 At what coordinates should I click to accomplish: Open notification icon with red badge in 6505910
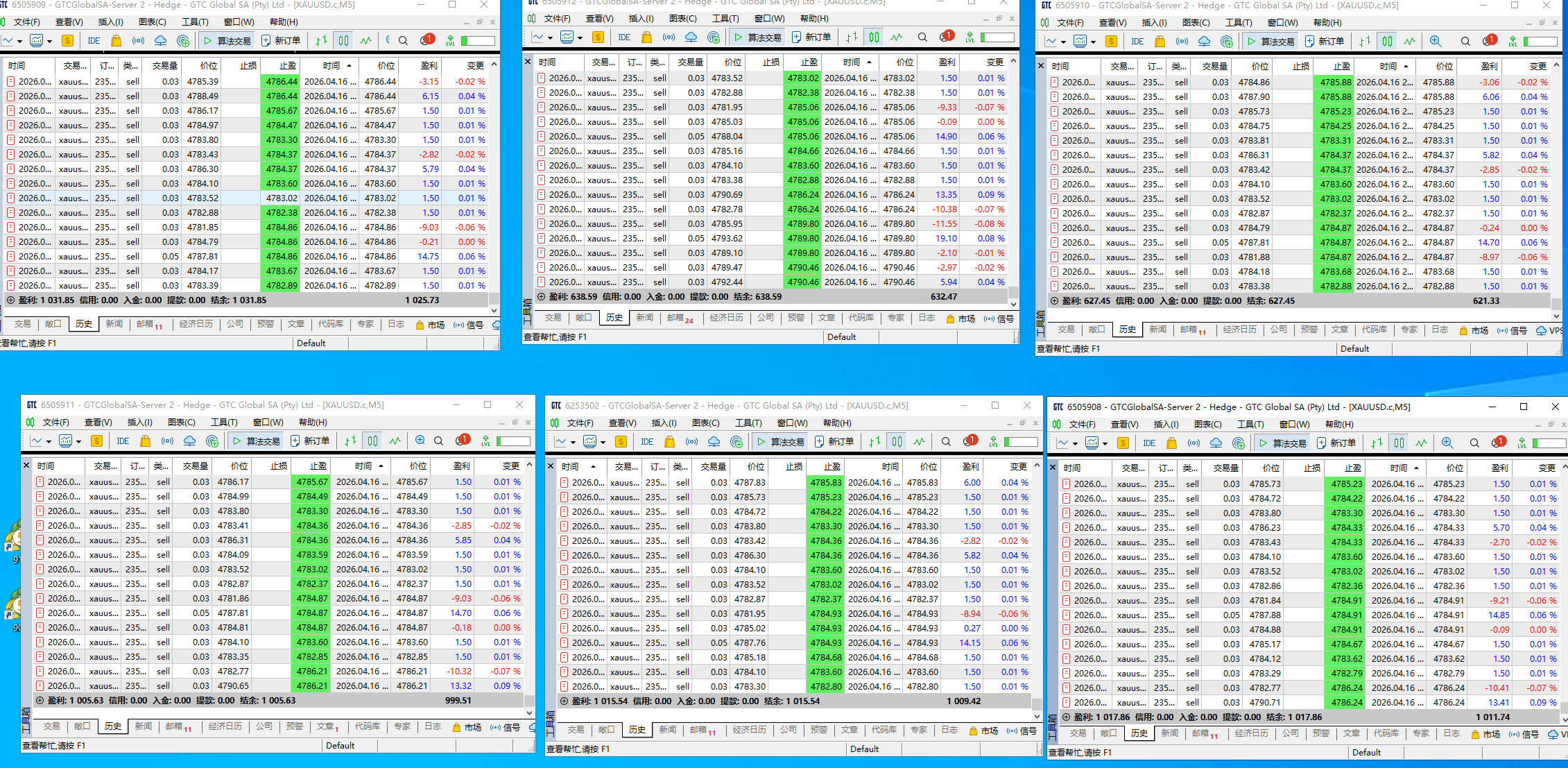point(1490,41)
